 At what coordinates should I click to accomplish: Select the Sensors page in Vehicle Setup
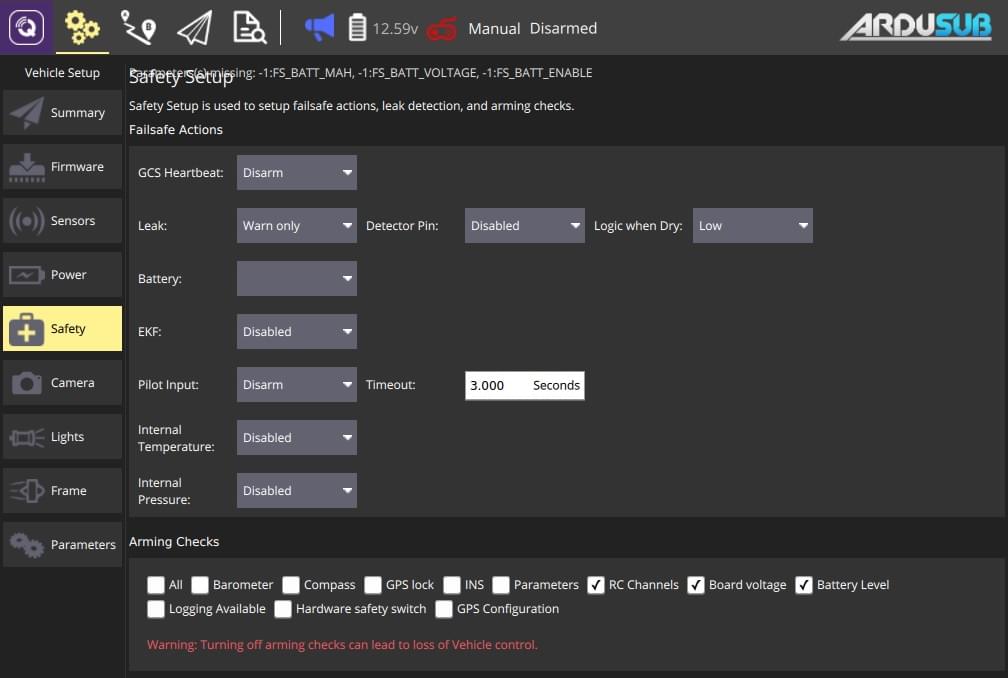point(62,220)
